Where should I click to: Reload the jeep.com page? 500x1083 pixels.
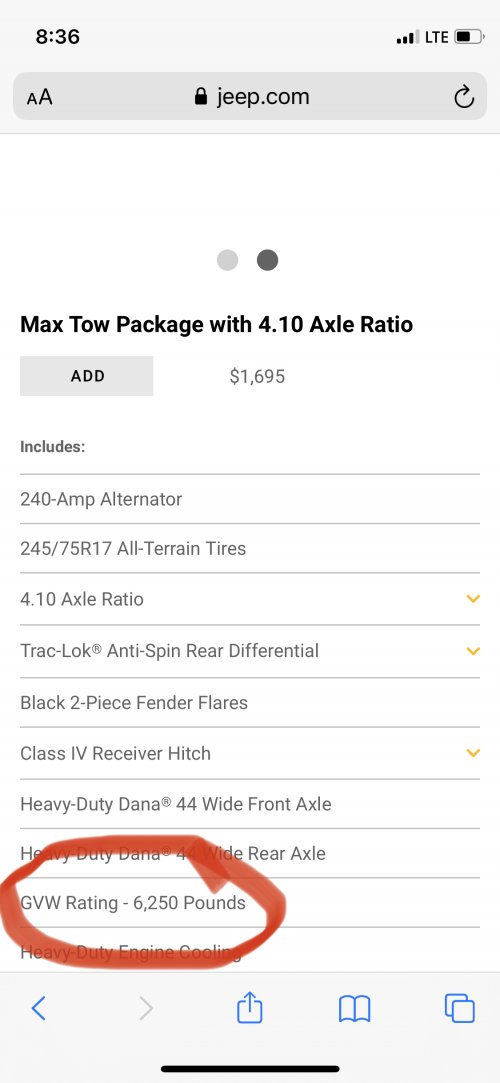click(464, 97)
